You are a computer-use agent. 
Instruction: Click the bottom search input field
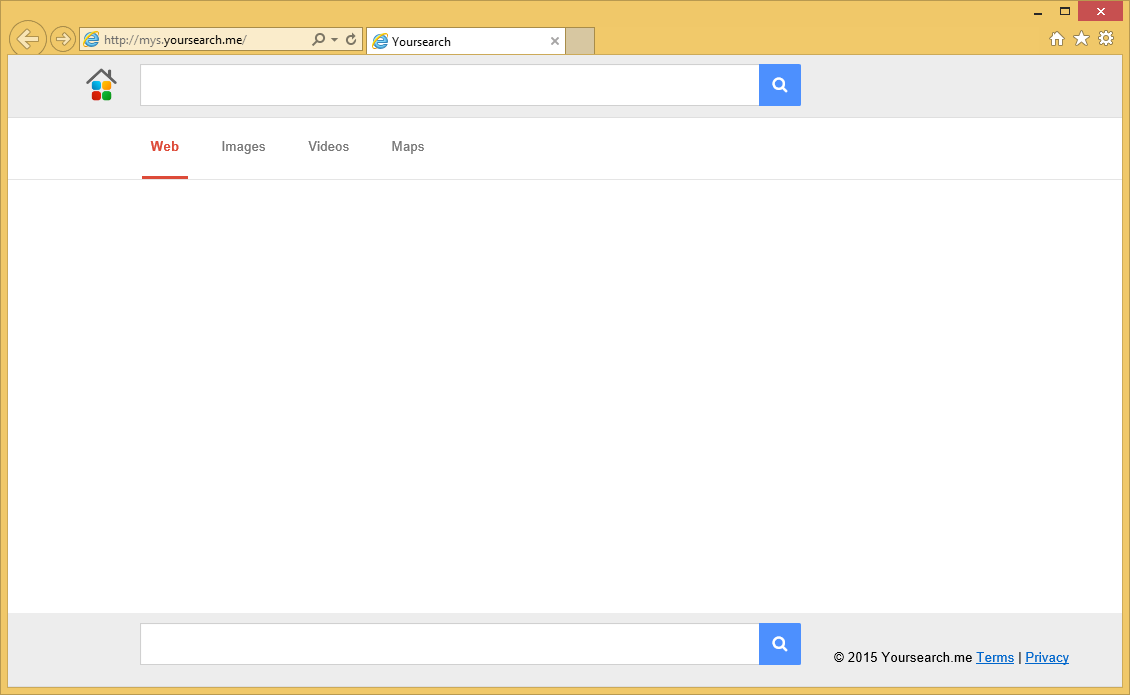pos(450,644)
